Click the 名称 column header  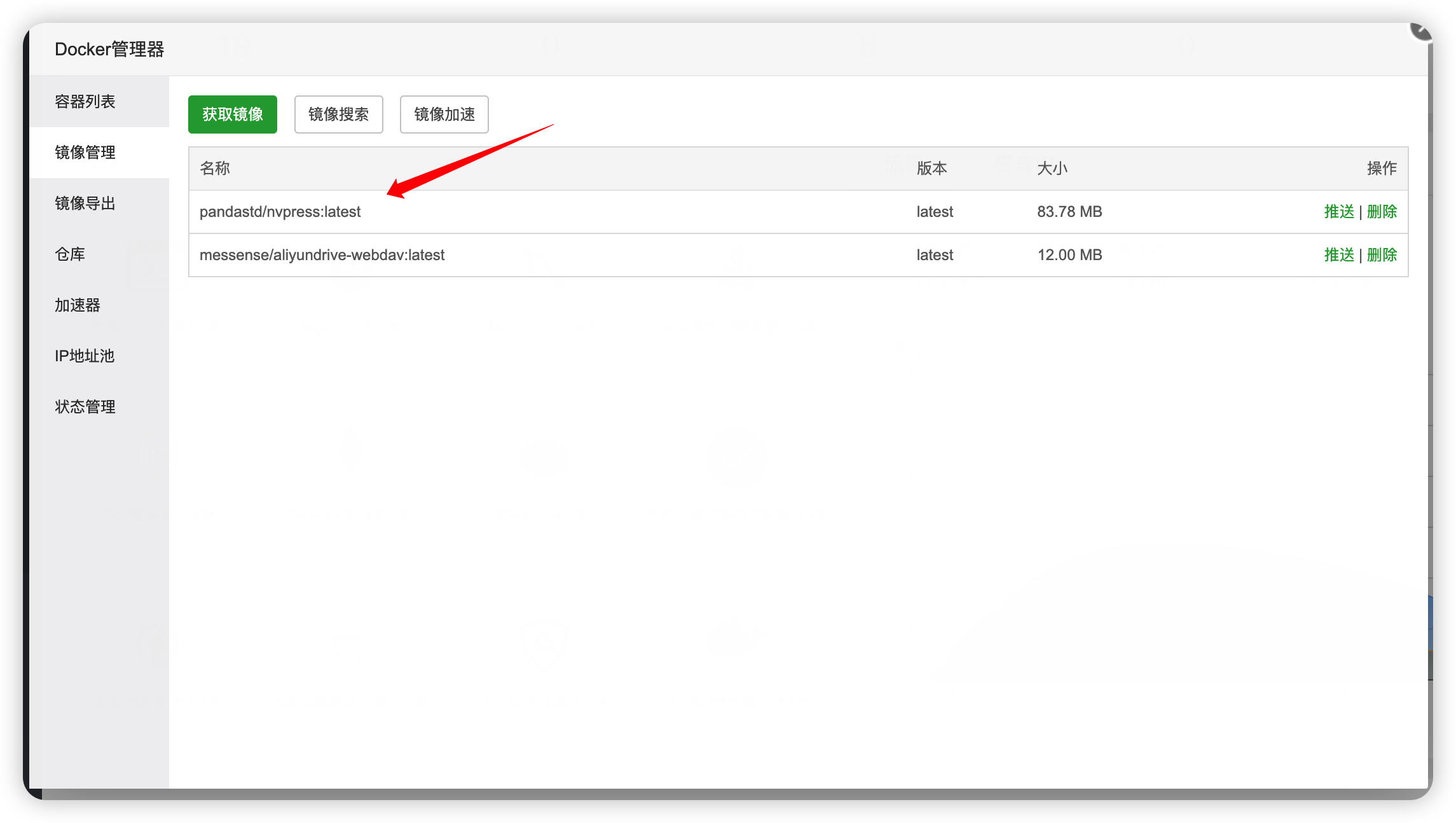(x=215, y=169)
